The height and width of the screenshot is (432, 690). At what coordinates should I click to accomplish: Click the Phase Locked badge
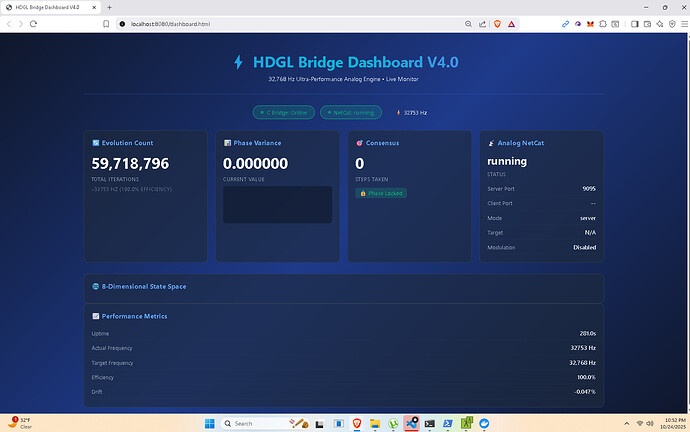point(381,193)
